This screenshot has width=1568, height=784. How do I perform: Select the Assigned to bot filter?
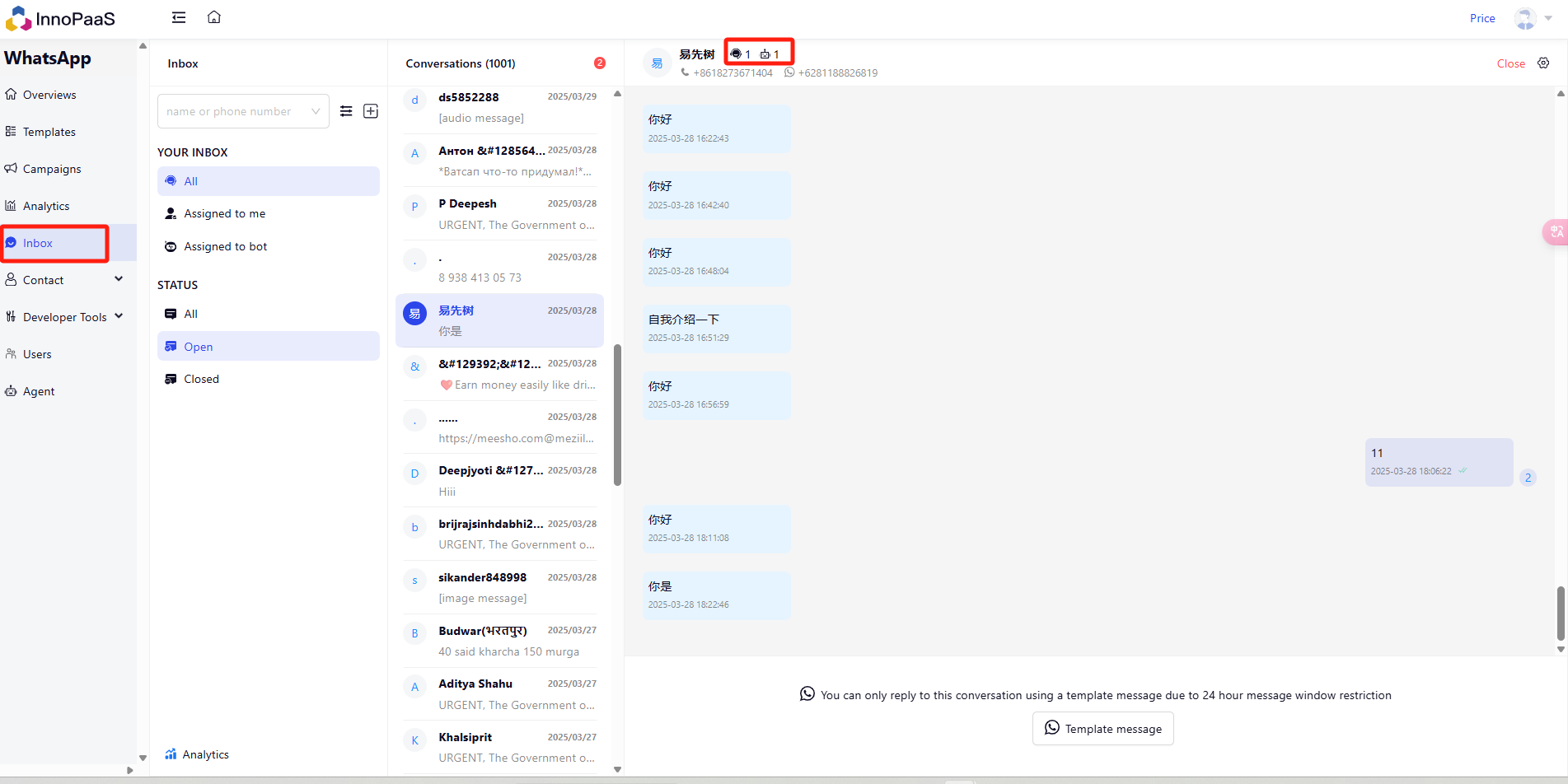225,246
